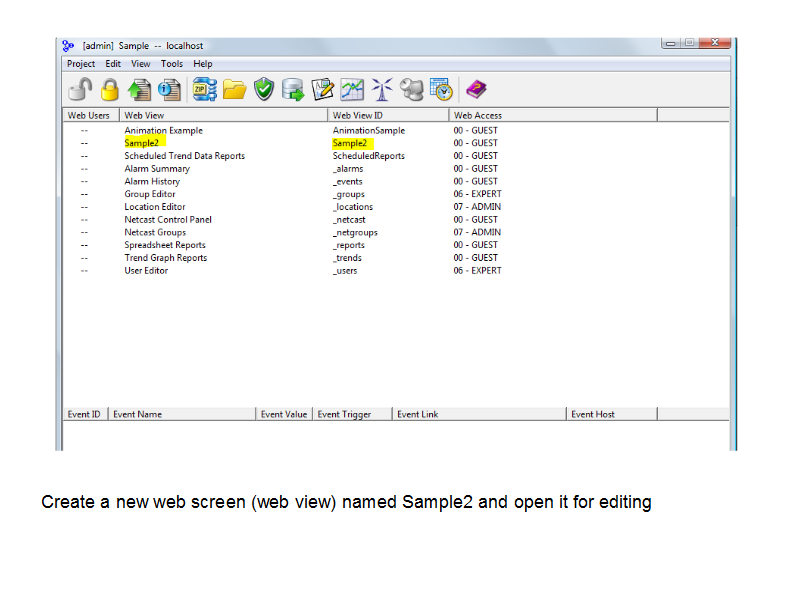Click the highlighted Sample2 view ID

click(349, 143)
